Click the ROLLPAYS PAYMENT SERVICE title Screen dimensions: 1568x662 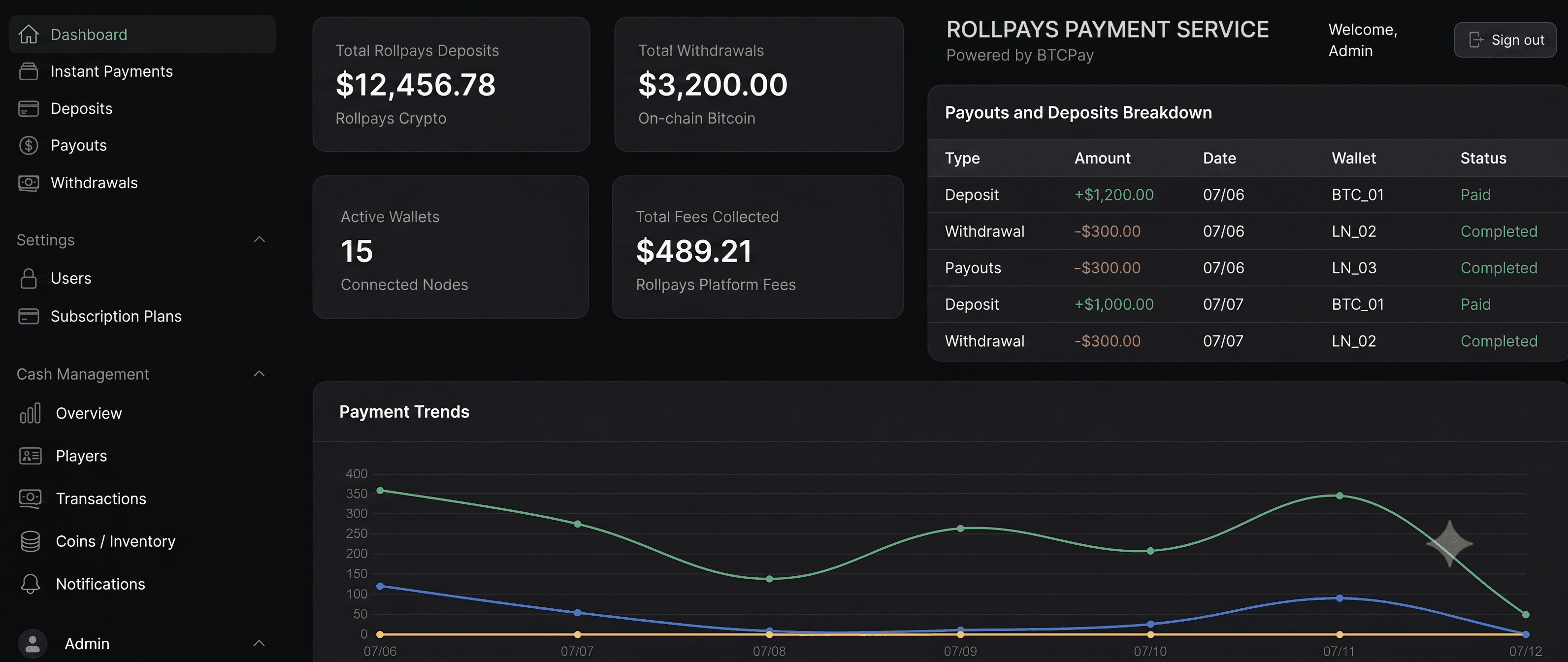click(x=1107, y=29)
